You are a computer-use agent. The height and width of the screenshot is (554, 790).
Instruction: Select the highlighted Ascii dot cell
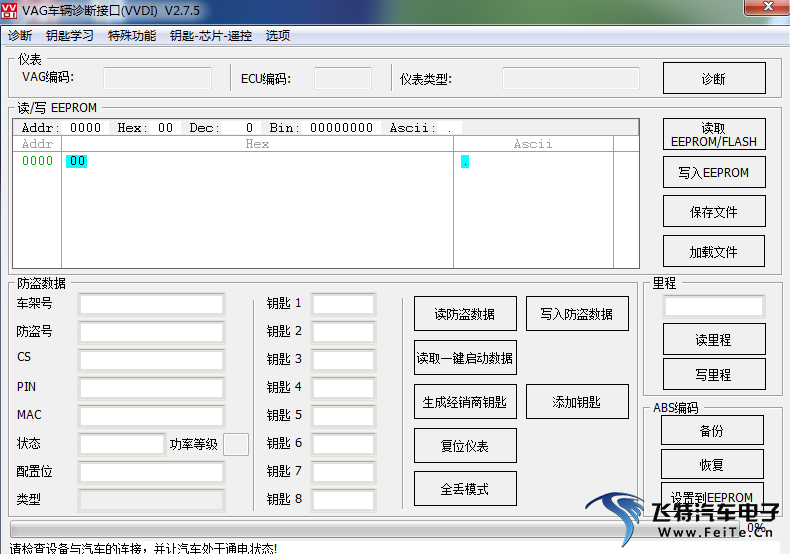click(465, 162)
